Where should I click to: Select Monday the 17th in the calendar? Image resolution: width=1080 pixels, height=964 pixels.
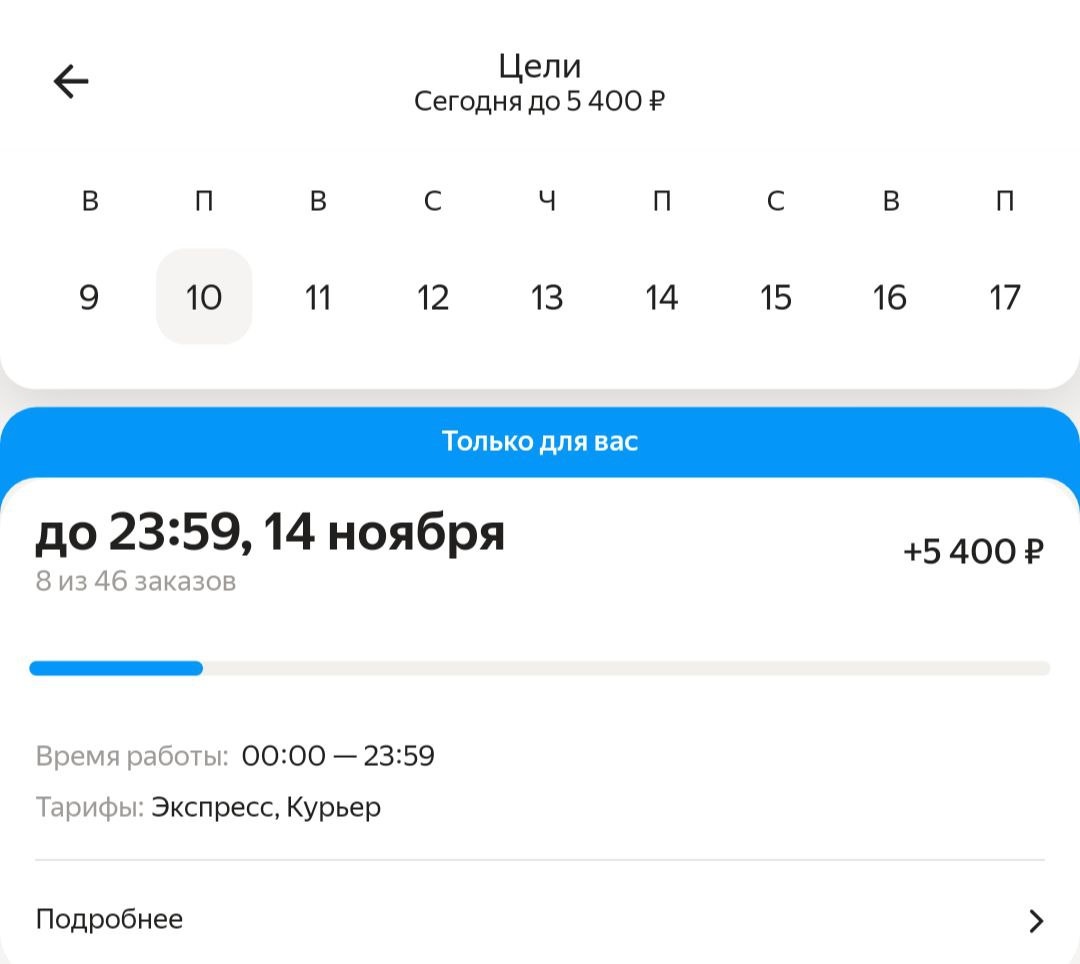[1004, 296]
